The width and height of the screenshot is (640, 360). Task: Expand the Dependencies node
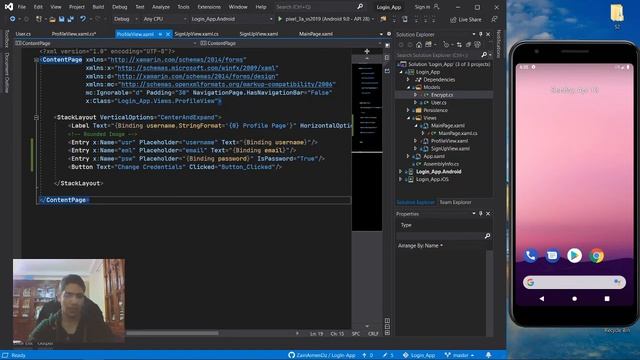(408, 80)
